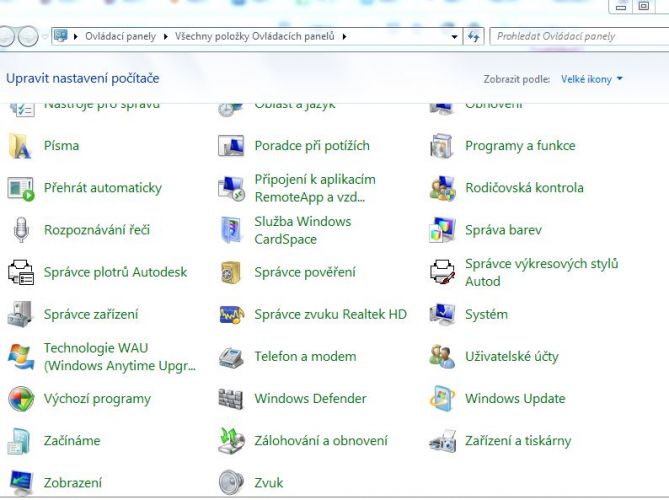Open the address bar history dropdown arrow

[454, 37]
